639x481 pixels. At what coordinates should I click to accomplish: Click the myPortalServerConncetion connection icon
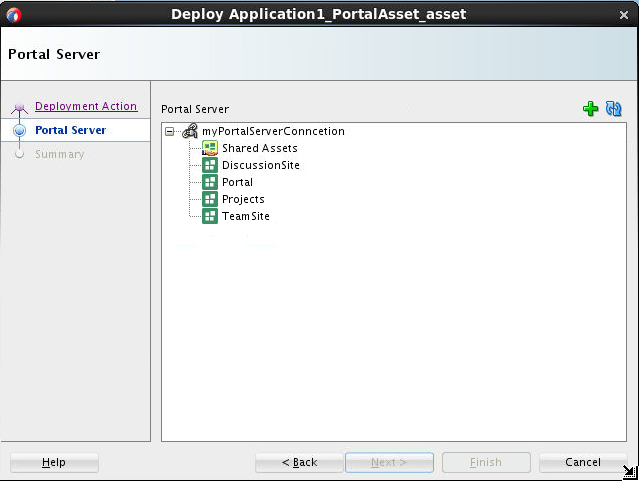[190, 131]
